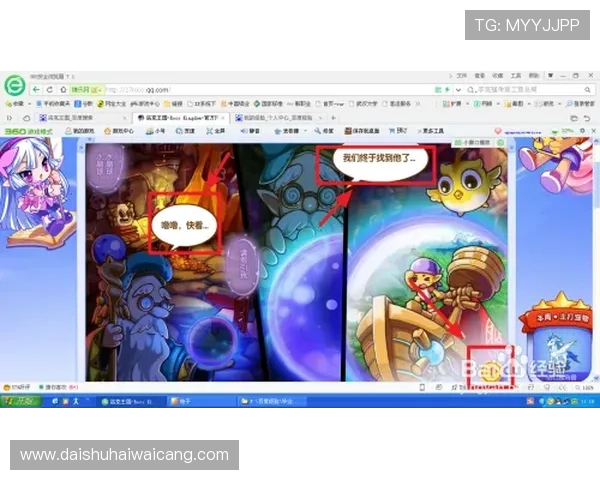
Task: Expand the address bar dropdown chevron
Action: pos(458,90)
